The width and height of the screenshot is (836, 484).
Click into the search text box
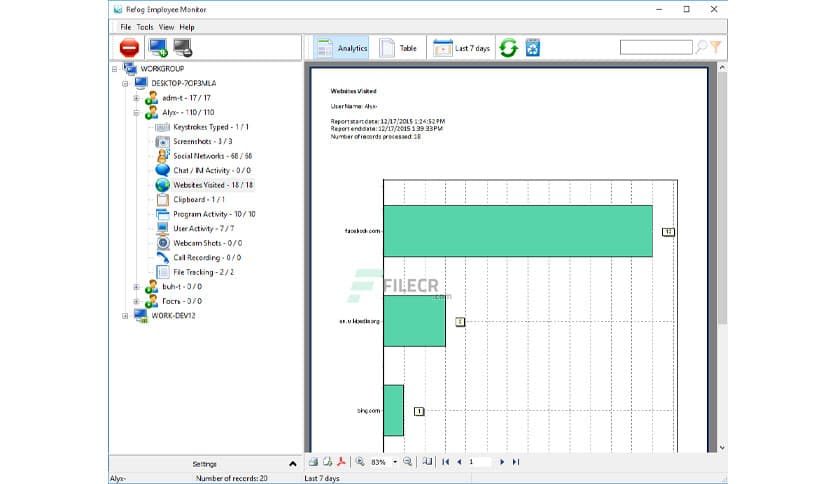tap(656, 47)
